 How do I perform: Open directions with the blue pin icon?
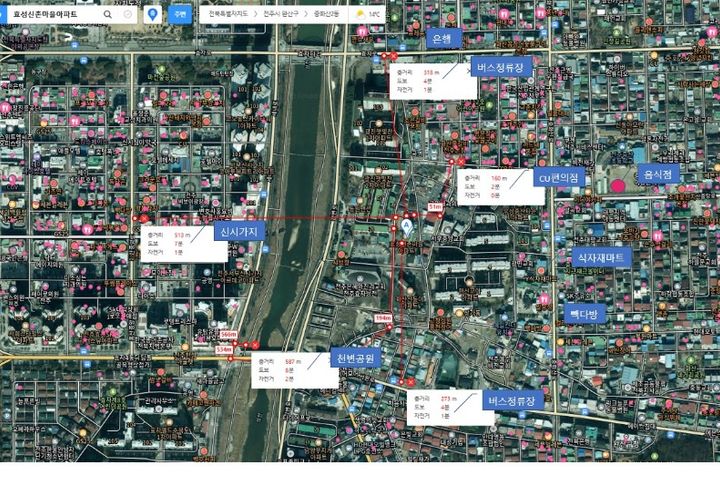pos(152,15)
